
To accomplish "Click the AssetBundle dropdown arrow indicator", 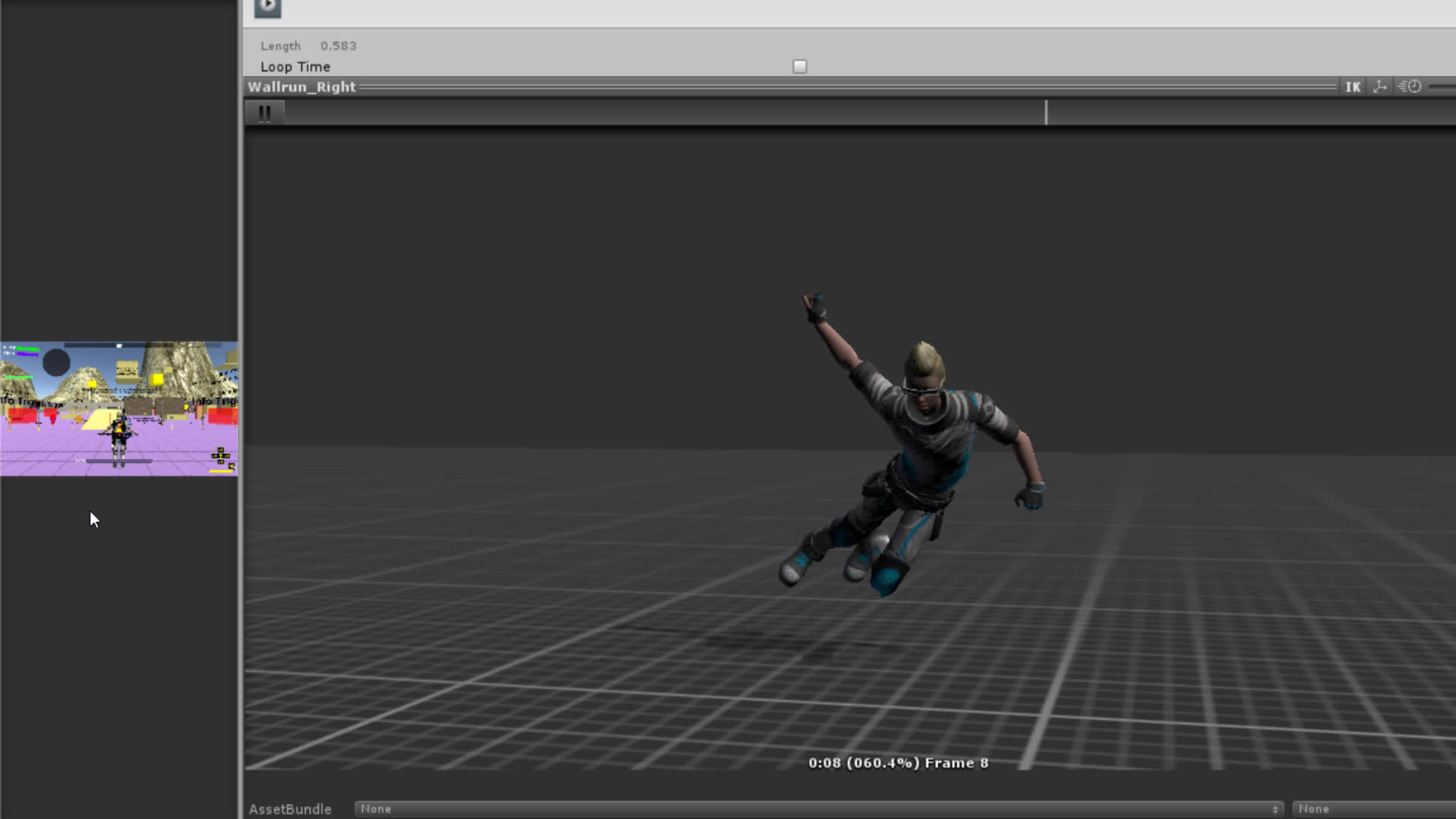I will click(x=1276, y=809).
